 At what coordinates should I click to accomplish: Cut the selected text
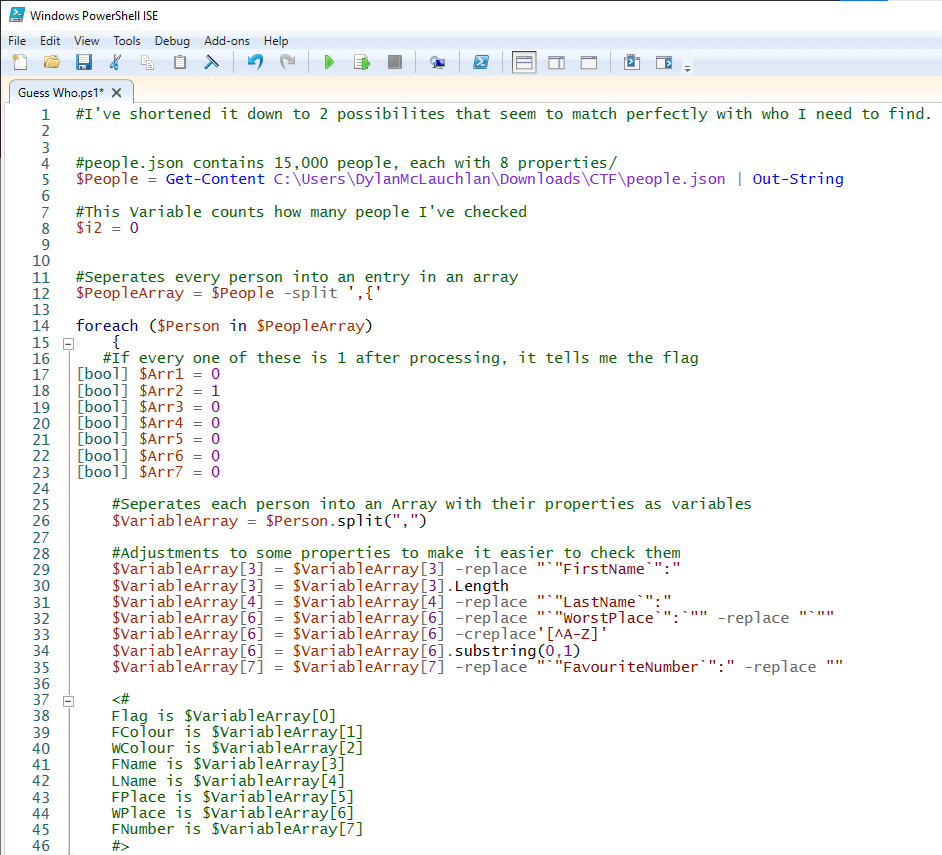[115, 62]
